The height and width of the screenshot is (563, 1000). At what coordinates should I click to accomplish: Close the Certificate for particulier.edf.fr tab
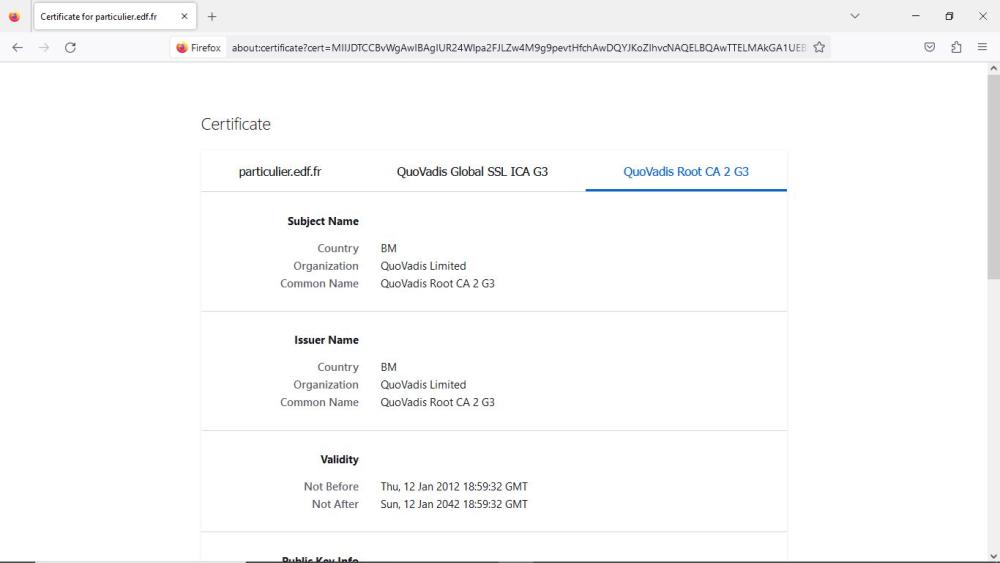[x=184, y=17]
